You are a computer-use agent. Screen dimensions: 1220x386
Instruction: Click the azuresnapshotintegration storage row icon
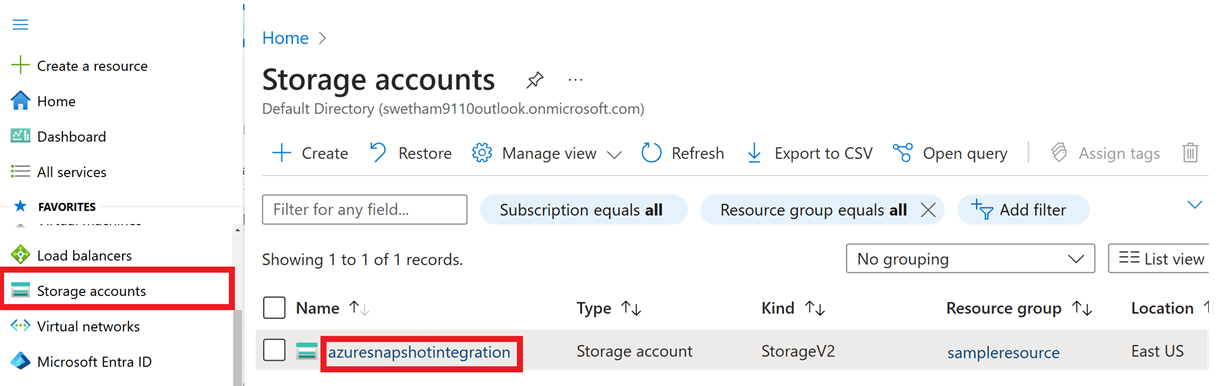[307, 352]
